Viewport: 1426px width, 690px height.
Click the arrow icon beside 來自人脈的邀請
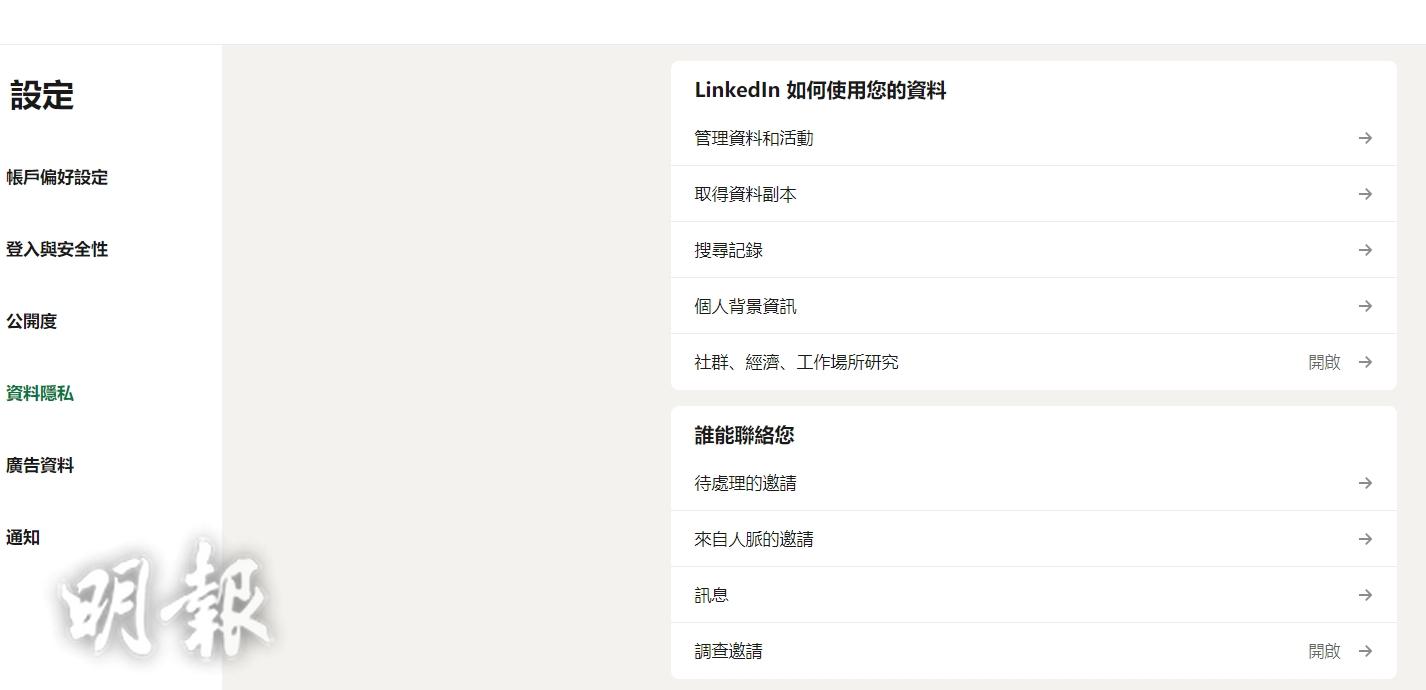1365,539
